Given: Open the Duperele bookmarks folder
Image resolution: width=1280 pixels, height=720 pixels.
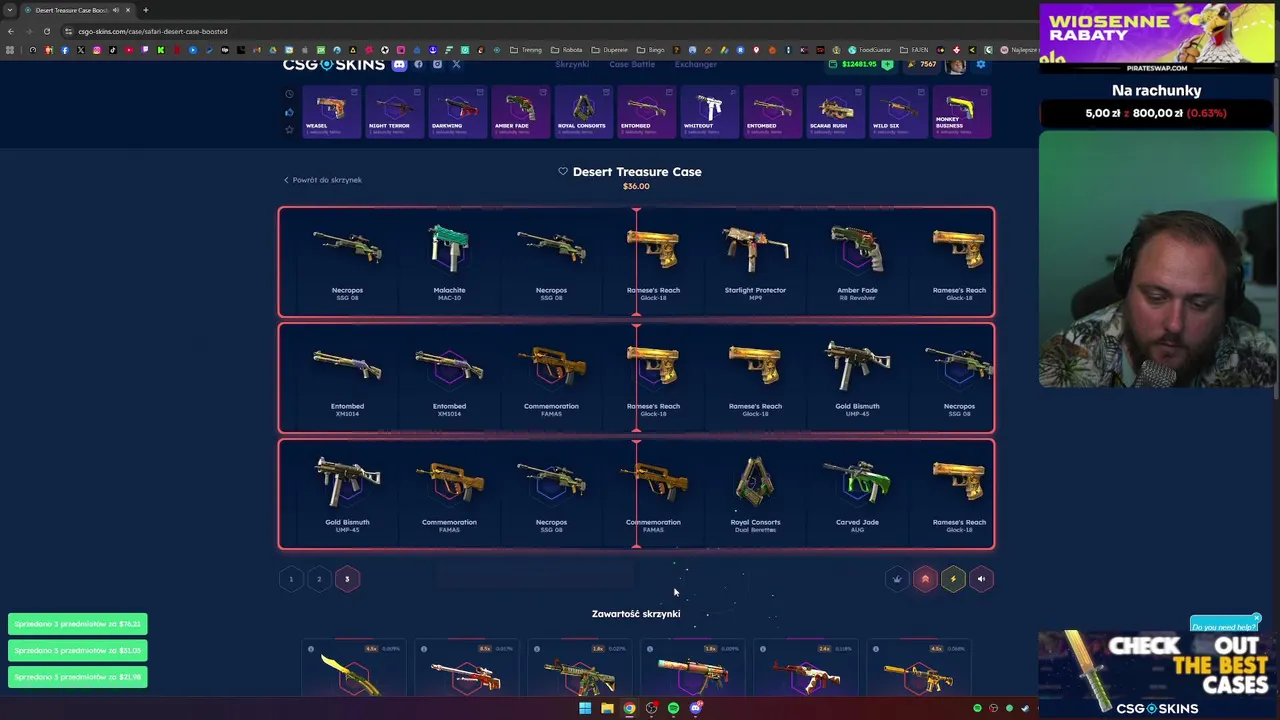Looking at the screenshot, I should (610, 50).
